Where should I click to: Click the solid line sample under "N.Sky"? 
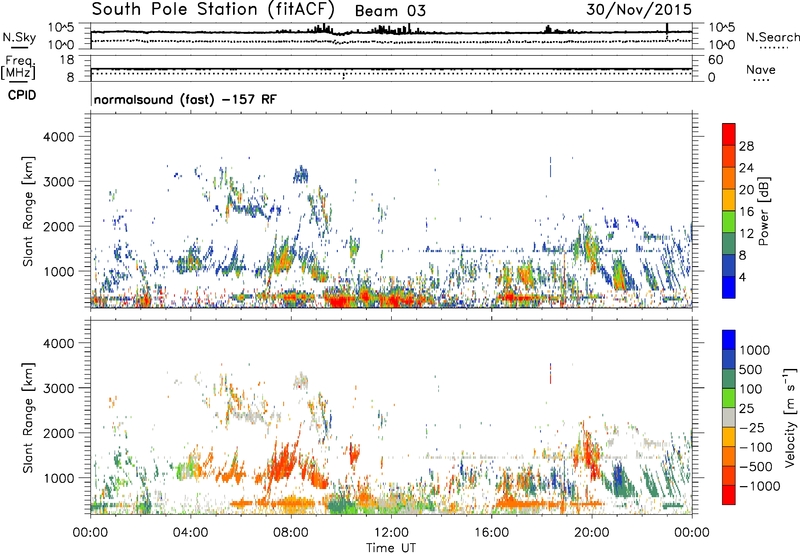19,47
